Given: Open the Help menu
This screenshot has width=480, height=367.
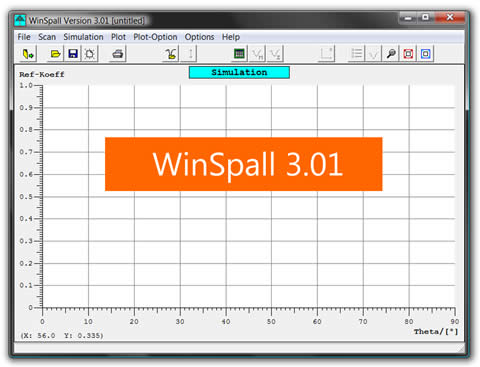Looking at the screenshot, I should (x=231, y=37).
